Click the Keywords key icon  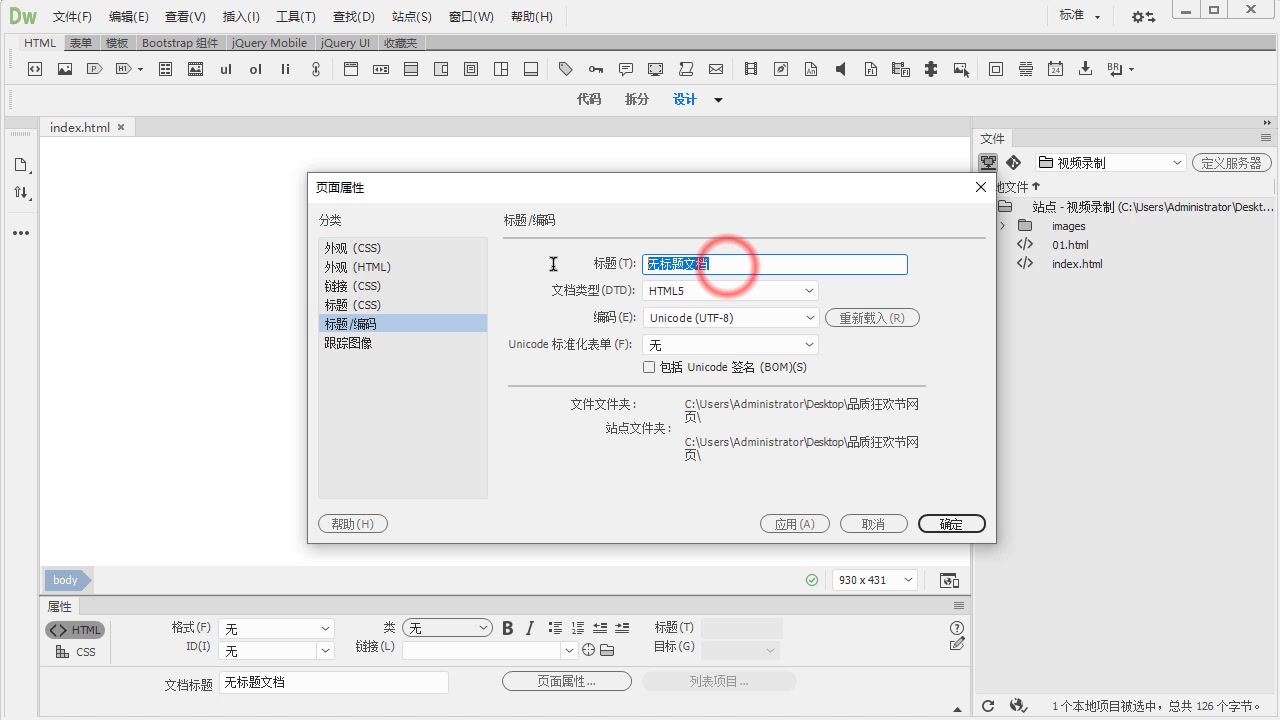coord(596,69)
